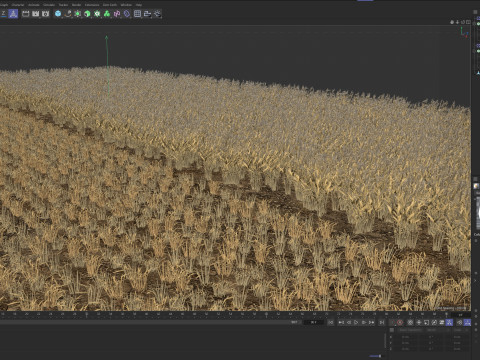Click the Z position coordinate field
Viewport: 480px width, 360px height.
click(x=405, y=349)
